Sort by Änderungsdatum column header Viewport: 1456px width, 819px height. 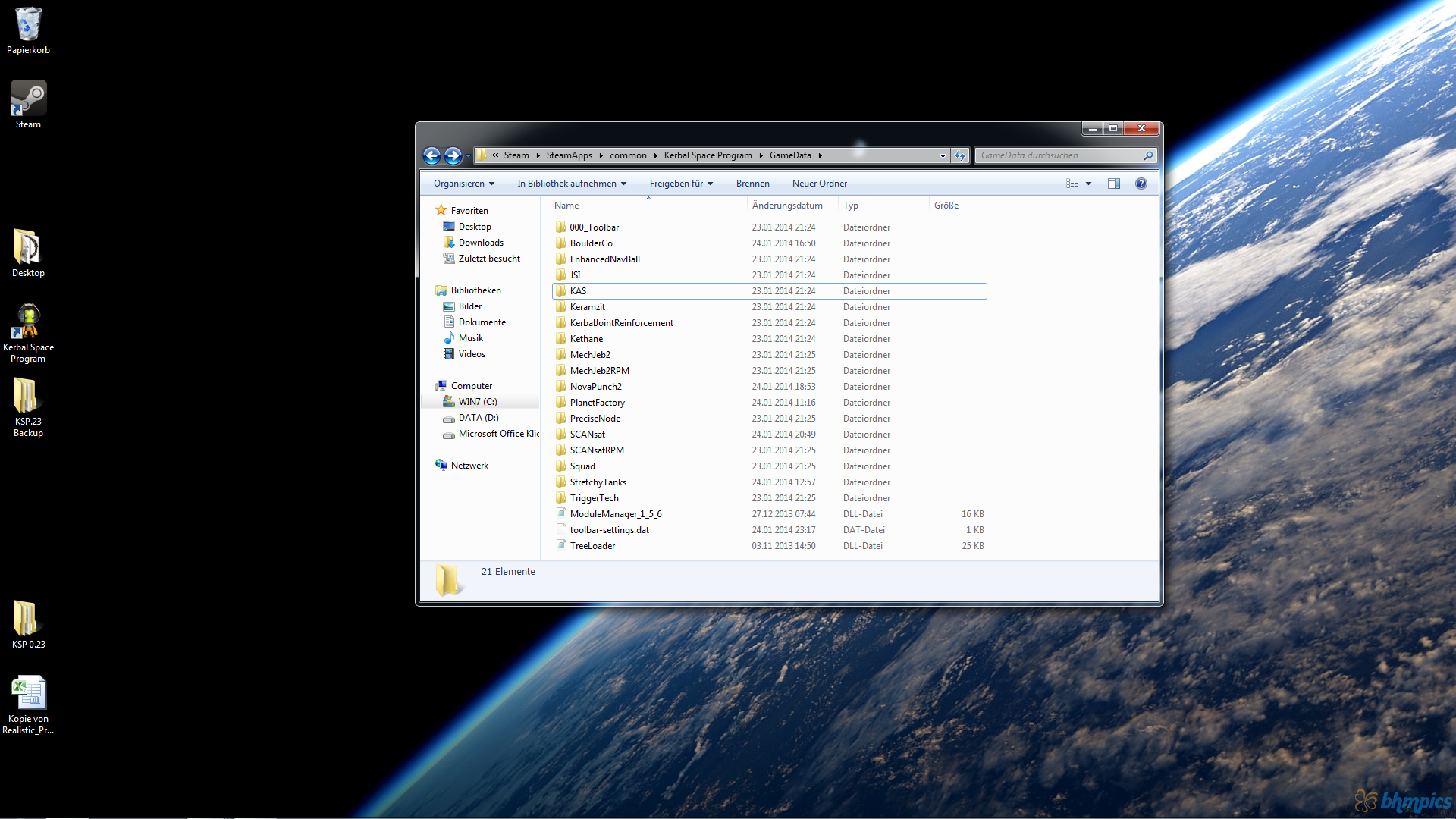click(x=787, y=206)
